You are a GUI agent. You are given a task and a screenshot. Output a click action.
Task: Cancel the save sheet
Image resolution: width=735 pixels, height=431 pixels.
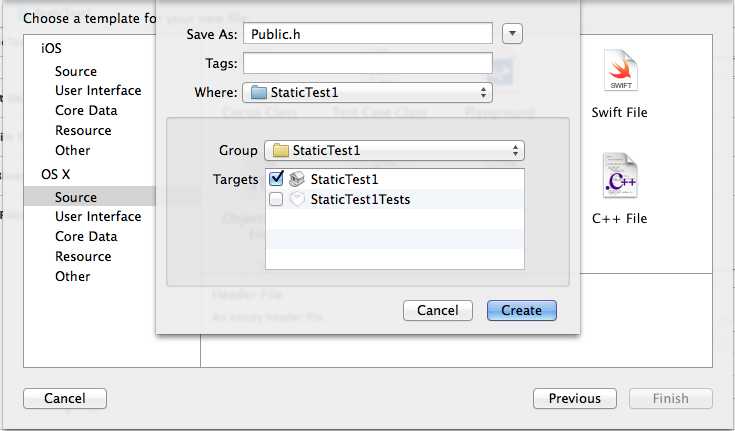438,310
